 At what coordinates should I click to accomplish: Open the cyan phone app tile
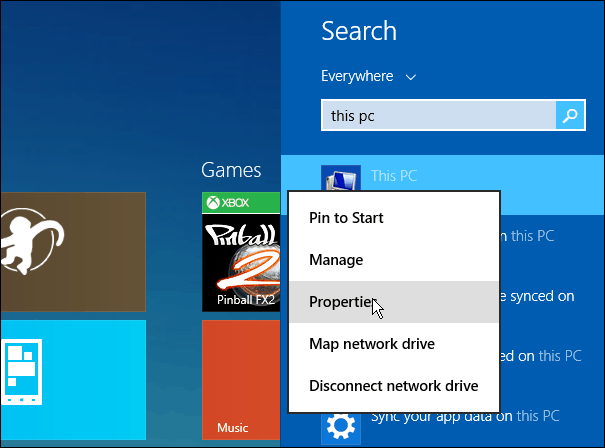(73, 380)
